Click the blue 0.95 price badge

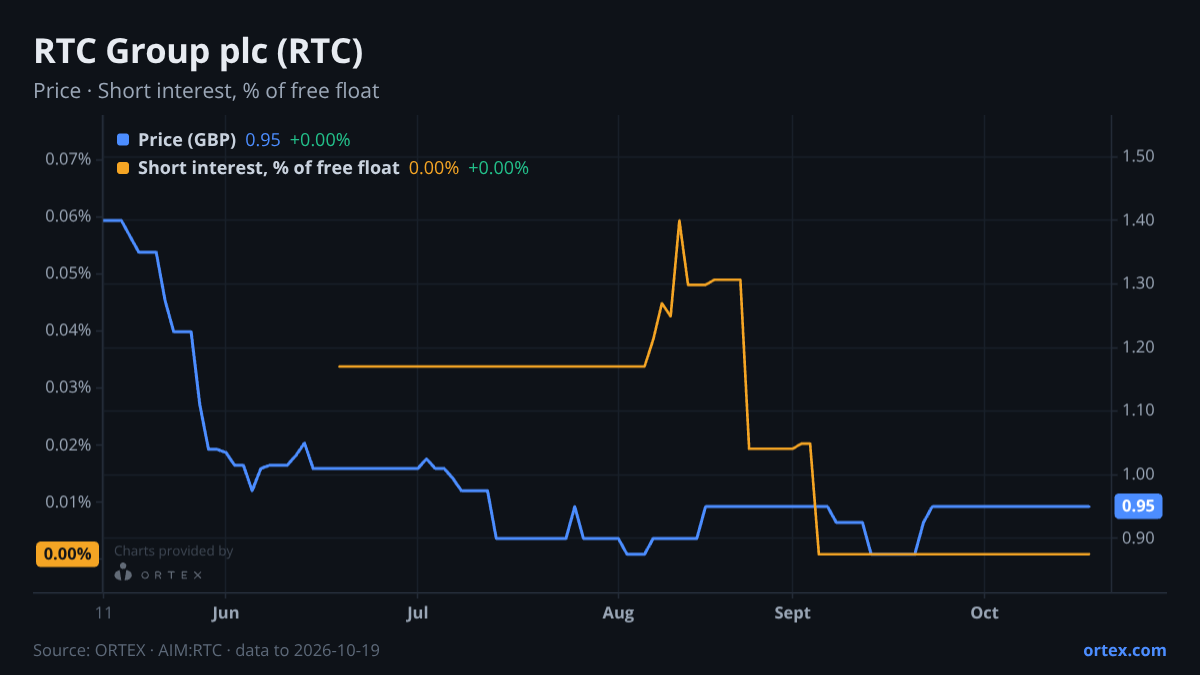tap(1138, 506)
